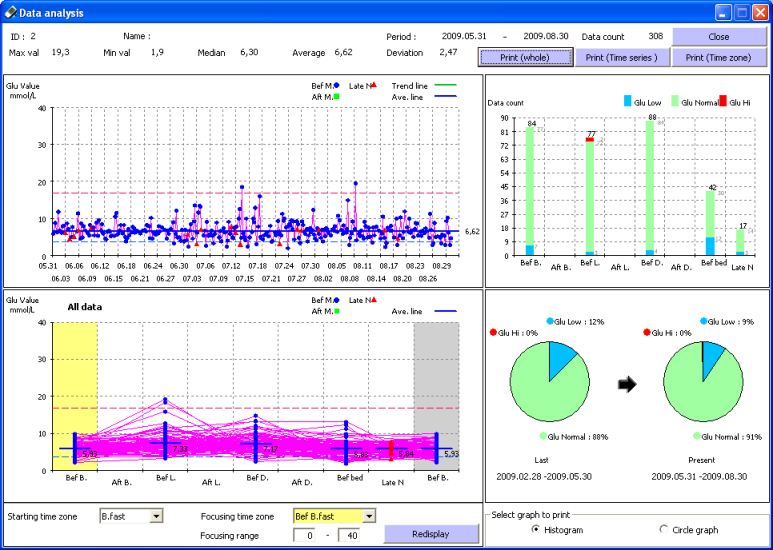Click the period end date 2009.08.30 in header
This screenshot has width=773, height=550.
546,36
